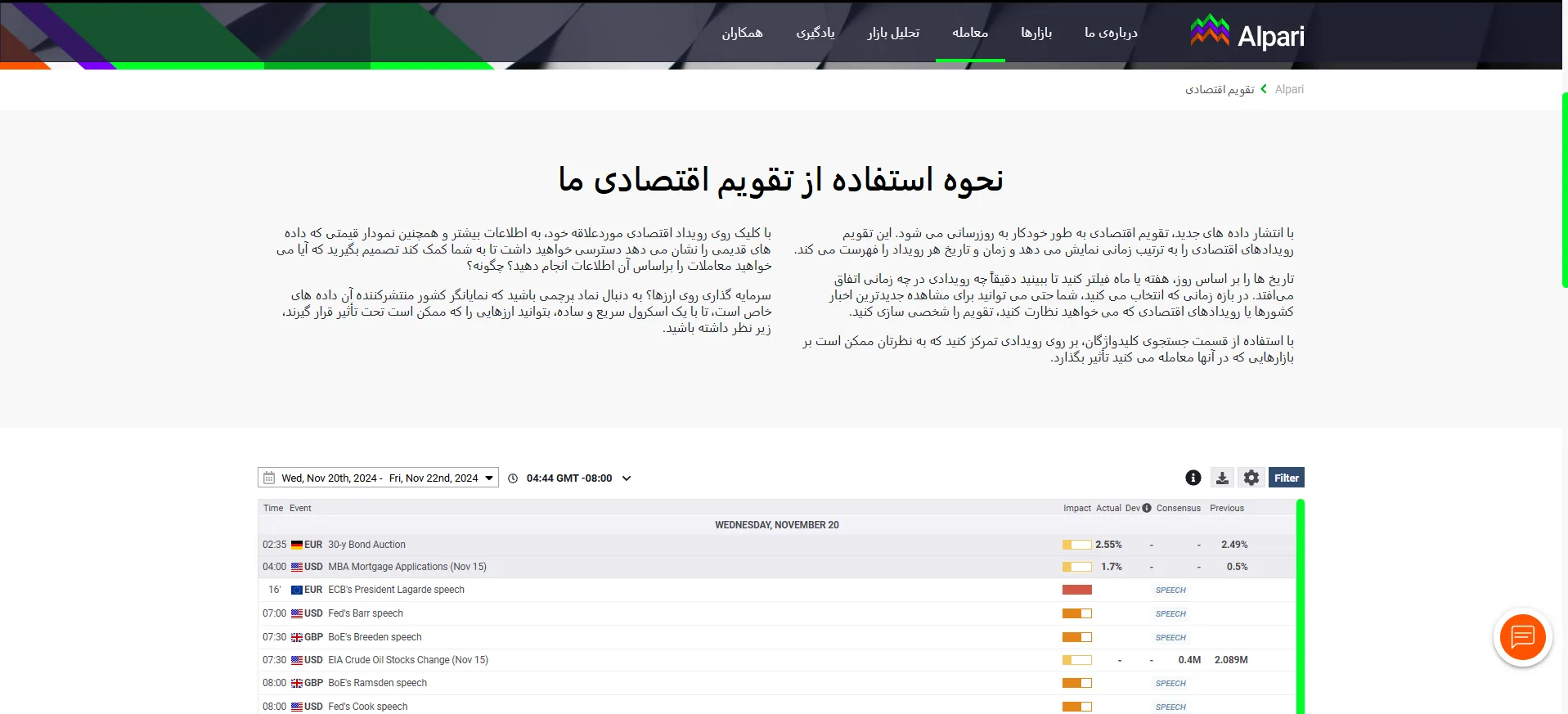
Task: Click WEDNESDAY, NOVEMBER 20 date header
Action: tap(777, 525)
